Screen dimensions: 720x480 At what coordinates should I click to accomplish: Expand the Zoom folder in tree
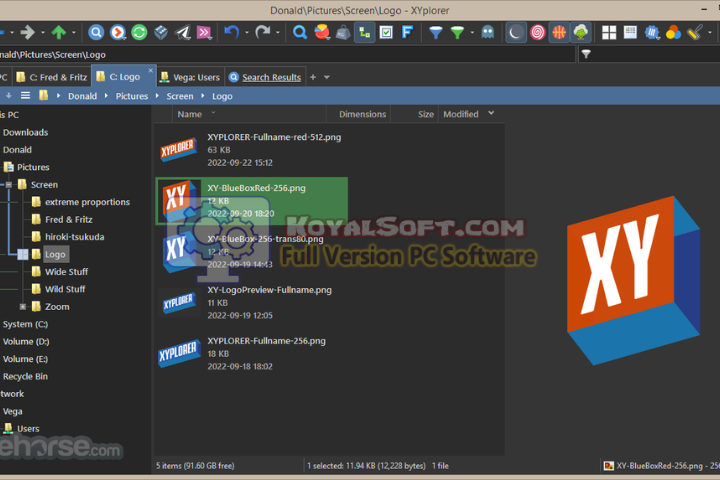click(x=22, y=306)
